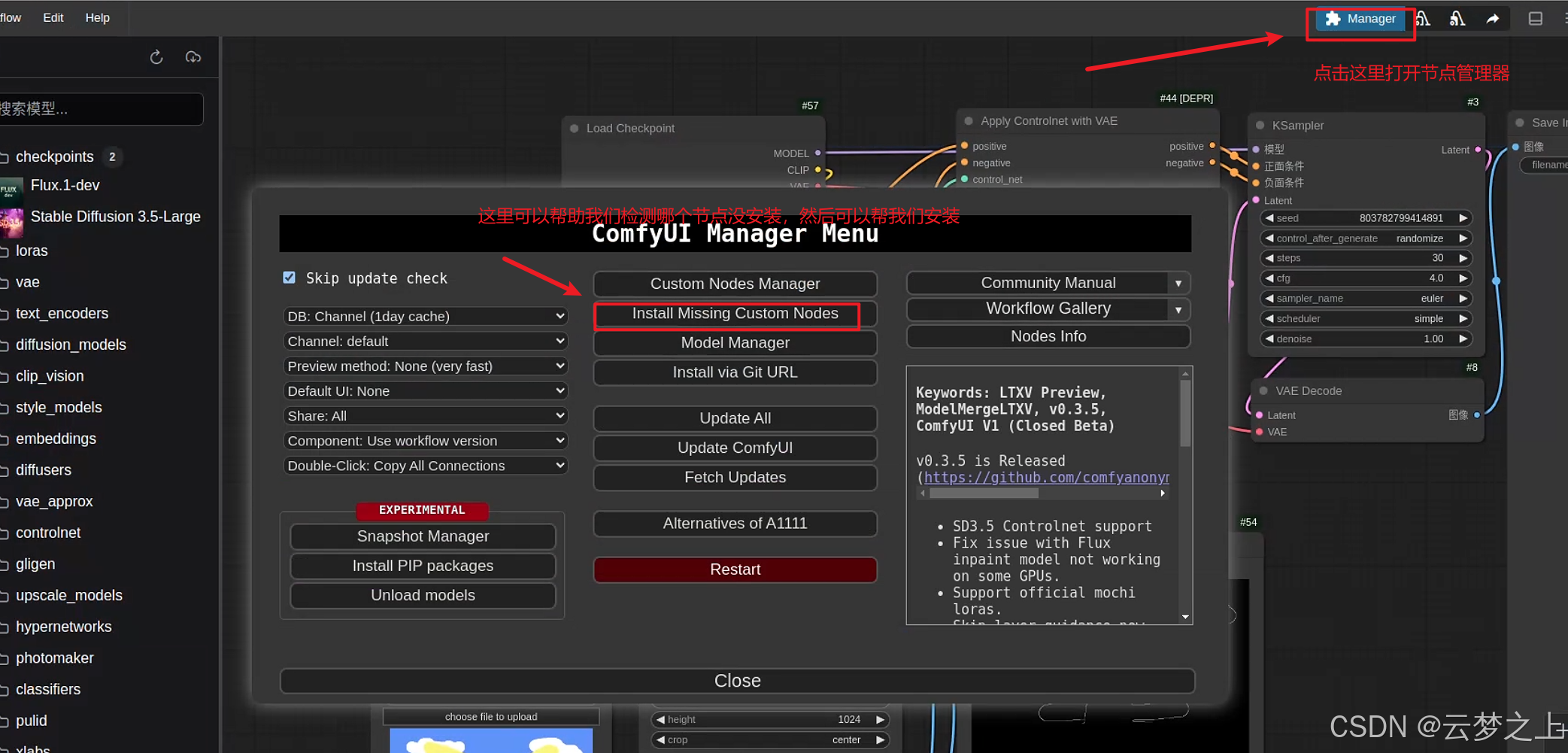The height and width of the screenshot is (753, 1568).
Task: Open the Preview method dropdown
Action: pyautogui.click(x=426, y=366)
